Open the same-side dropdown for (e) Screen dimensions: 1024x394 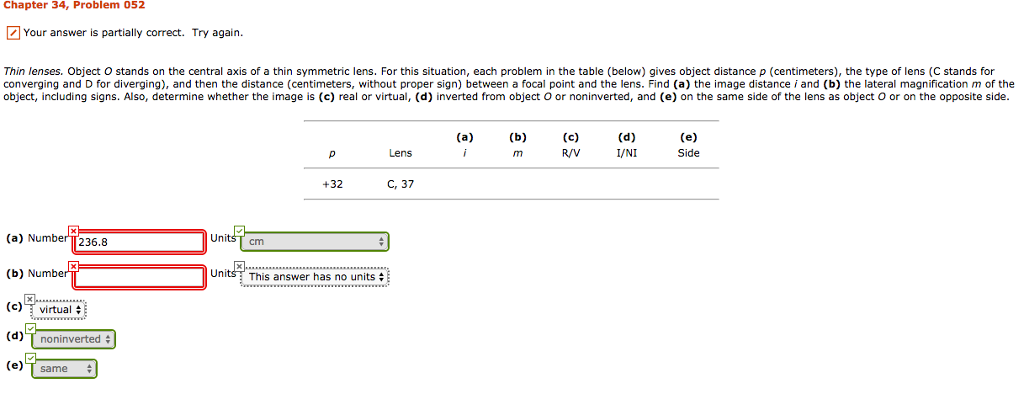coord(64,369)
